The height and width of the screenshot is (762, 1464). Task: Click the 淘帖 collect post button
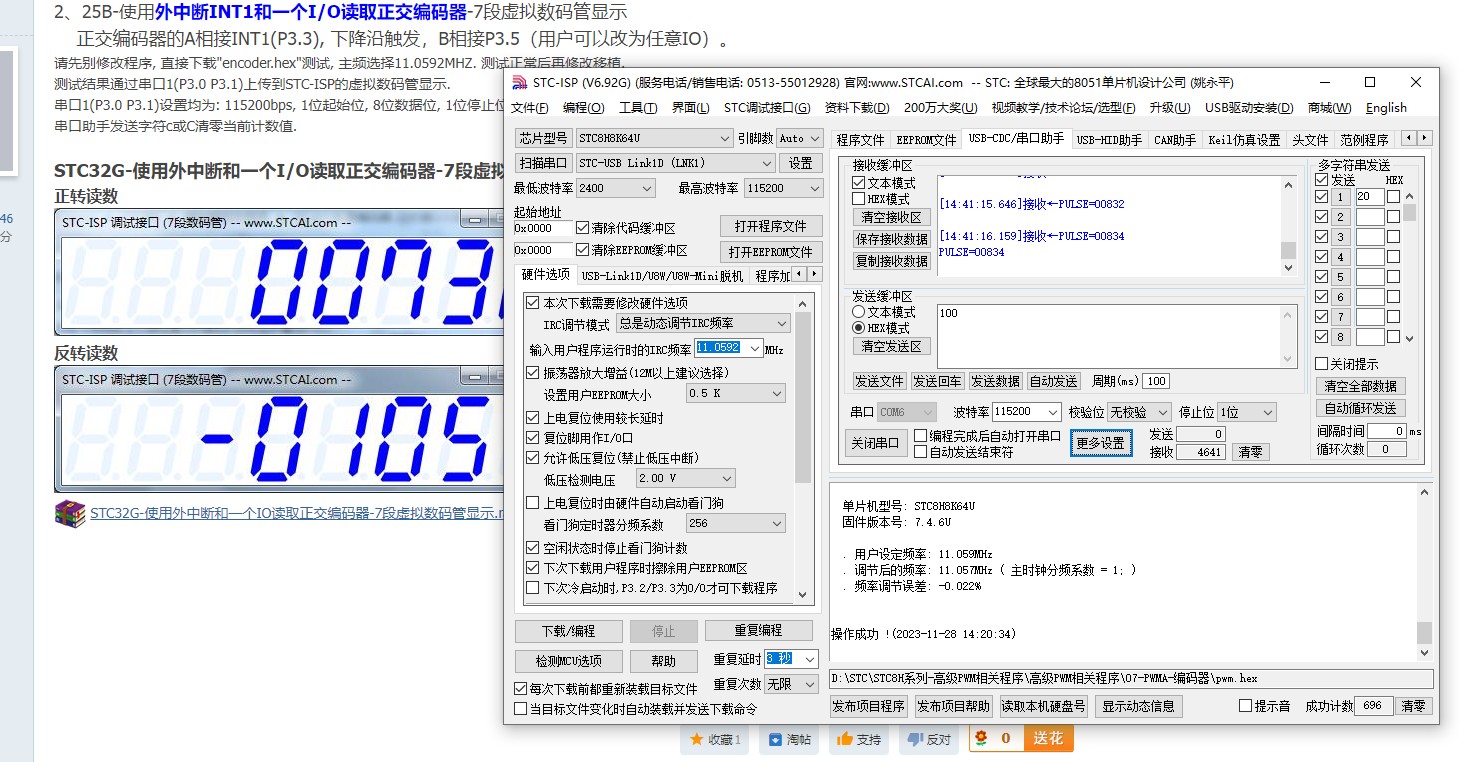click(x=788, y=739)
